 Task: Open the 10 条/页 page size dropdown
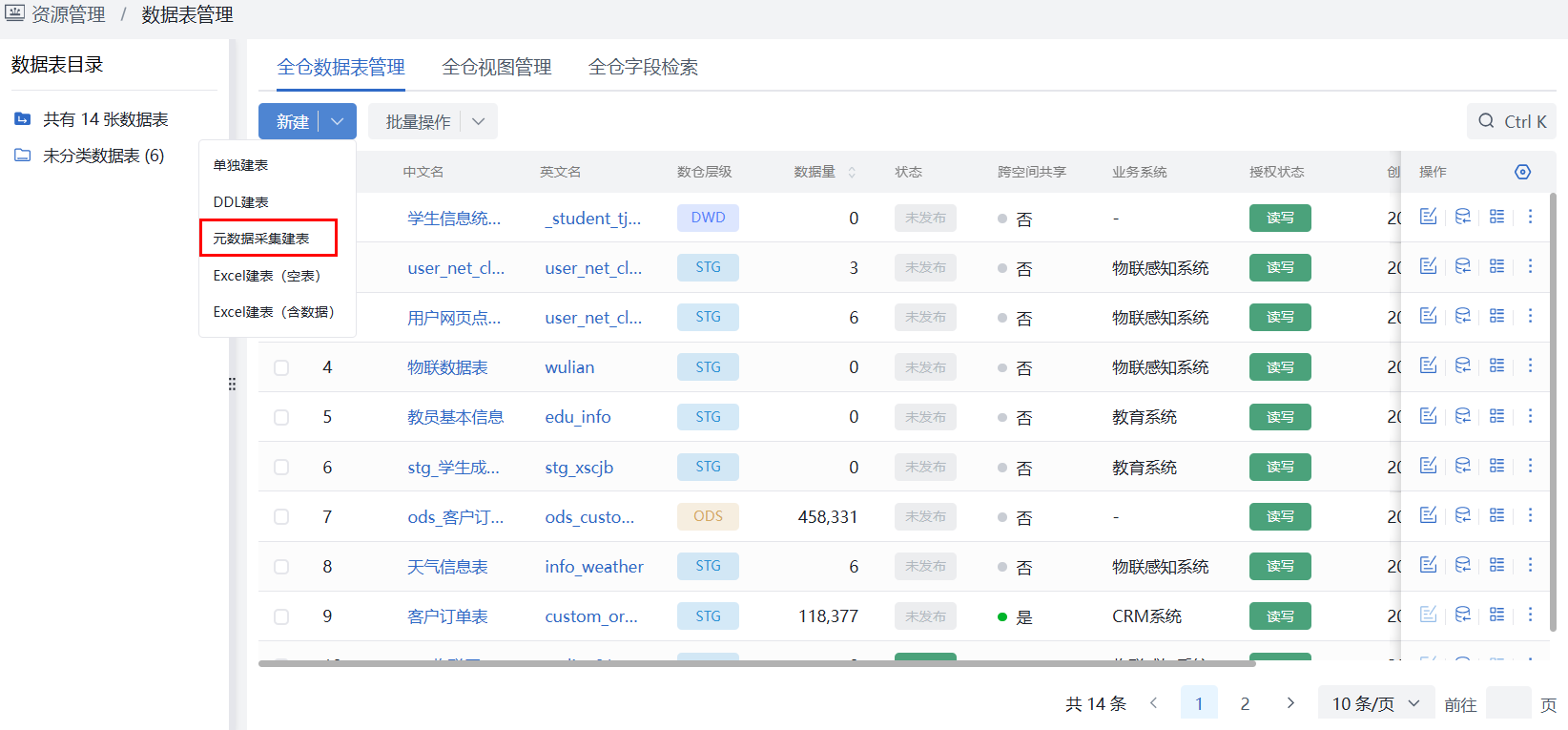1375,703
